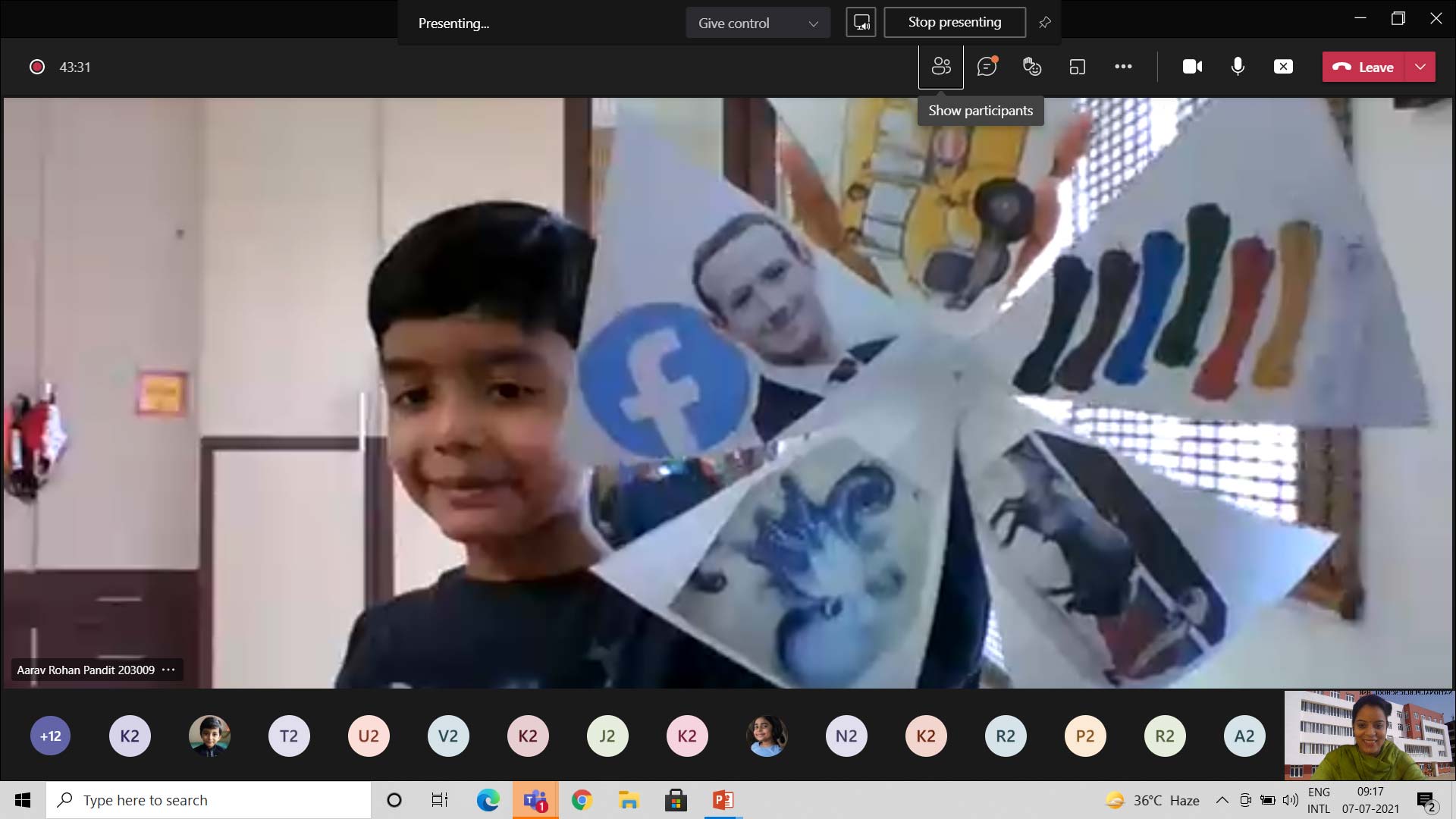Image resolution: width=1456 pixels, height=819 pixels.
Task: Mute the microphone
Action: coord(1238,67)
